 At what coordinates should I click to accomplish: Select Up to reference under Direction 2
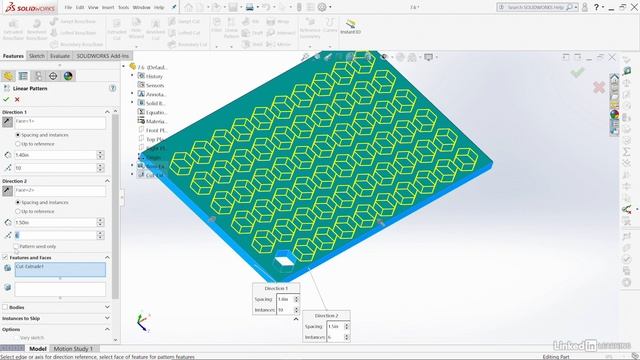18,211
